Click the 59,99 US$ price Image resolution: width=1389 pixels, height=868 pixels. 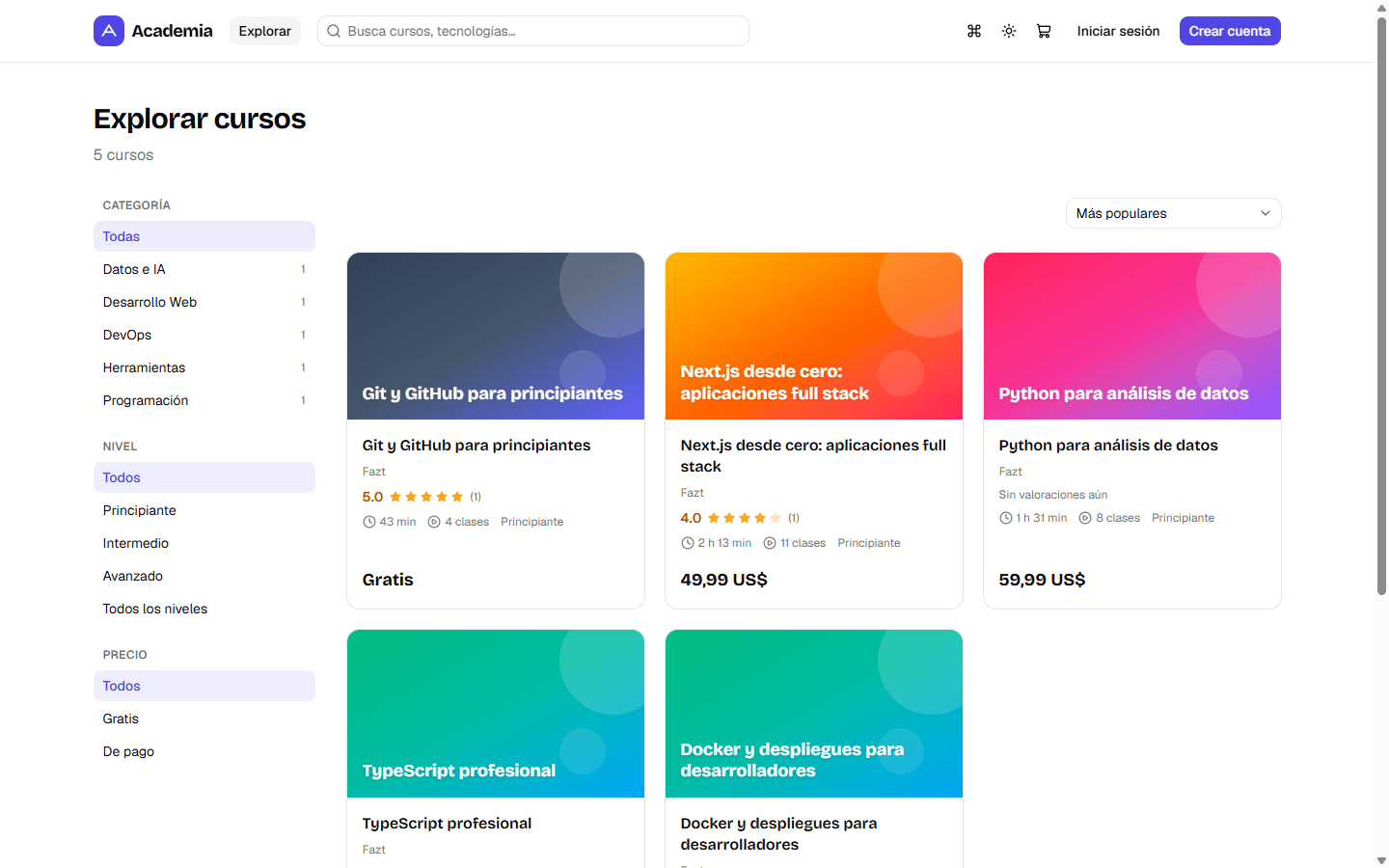tap(1043, 580)
